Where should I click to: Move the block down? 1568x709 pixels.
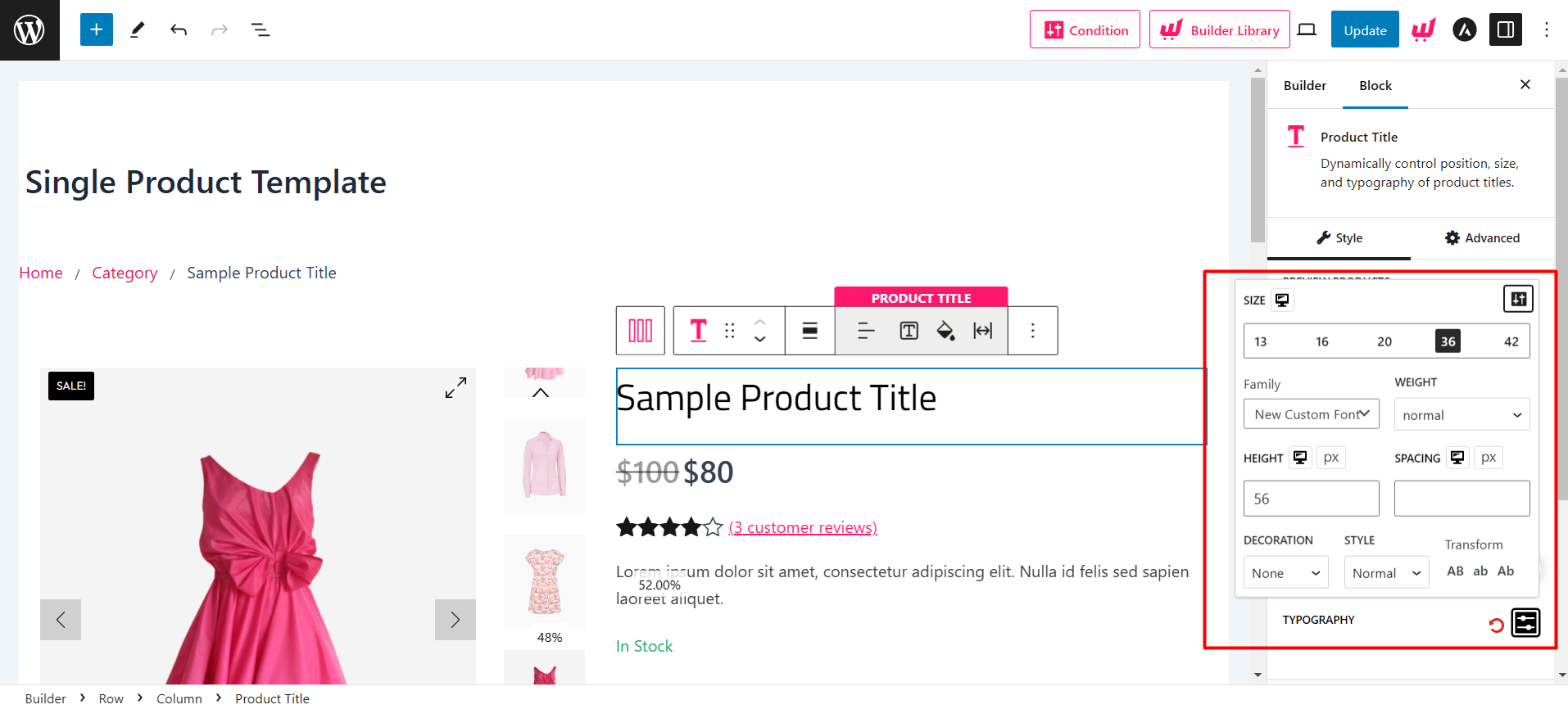[x=760, y=339]
